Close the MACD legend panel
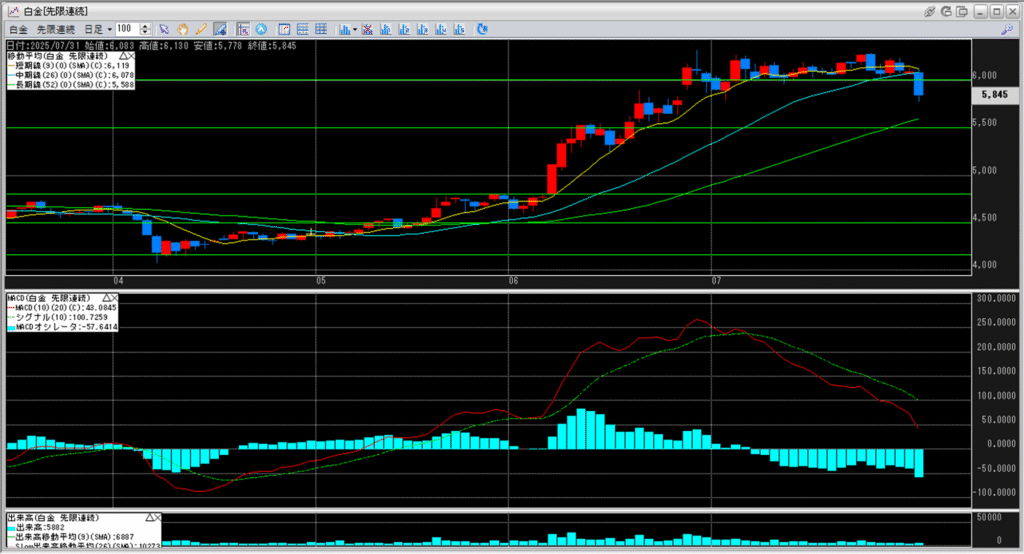This screenshot has height=554, width=1024. coord(115,298)
